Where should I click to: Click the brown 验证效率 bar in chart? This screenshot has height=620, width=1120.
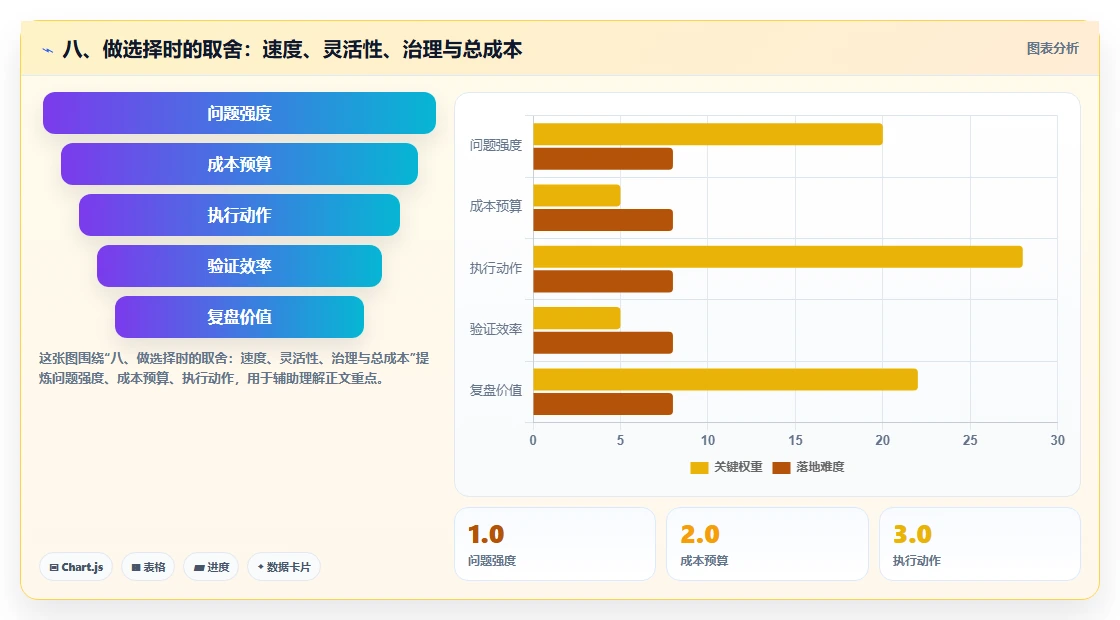click(603, 343)
